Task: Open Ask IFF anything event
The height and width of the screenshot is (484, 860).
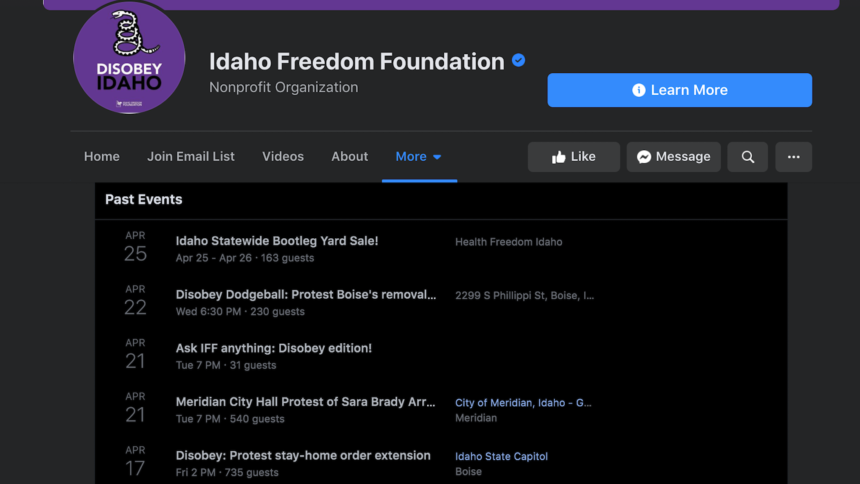Action: (x=274, y=349)
